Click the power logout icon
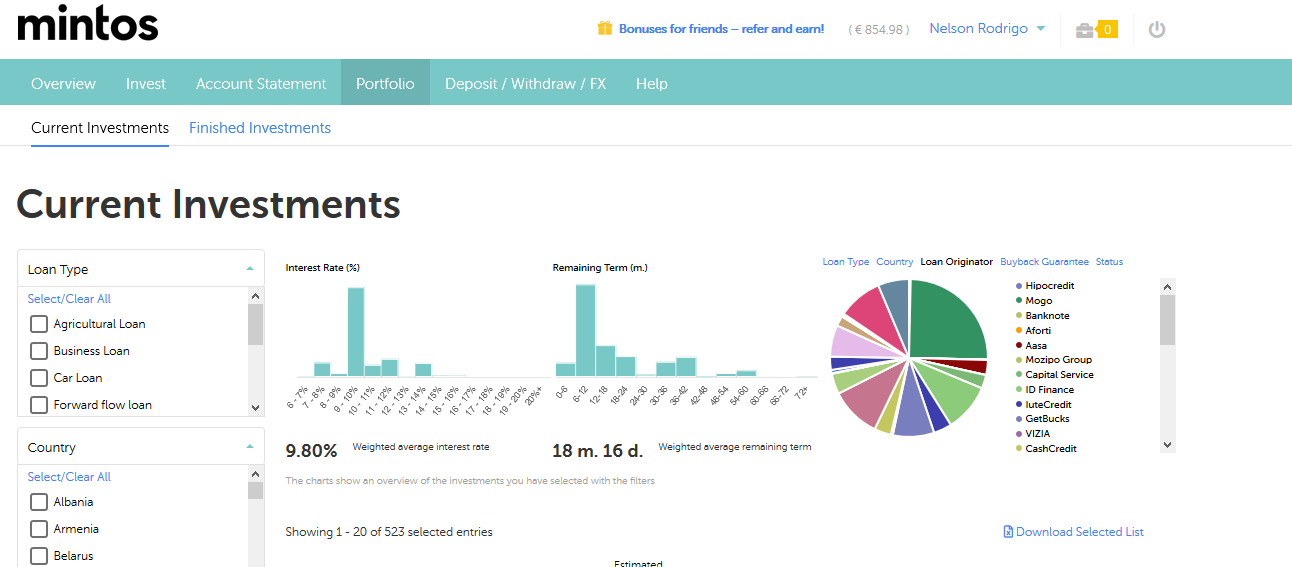The width and height of the screenshot is (1292, 567). tap(1157, 30)
